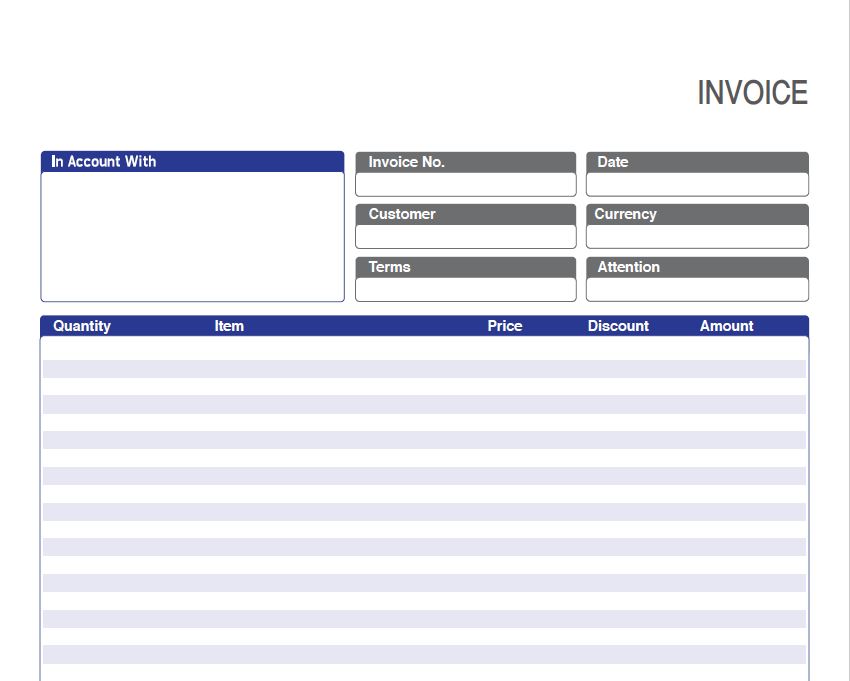Select the Invoice No. header label
The width and height of the screenshot is (850, 681).
point(402,161)
